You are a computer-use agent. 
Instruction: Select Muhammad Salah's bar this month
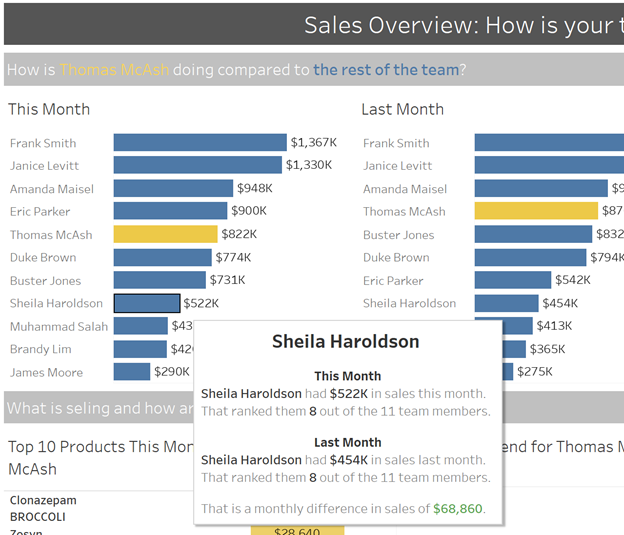coord(140,326)
